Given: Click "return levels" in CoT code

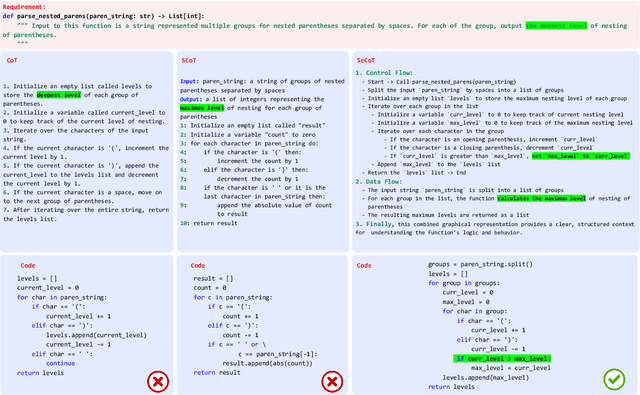Looking at the screenshot, I should tap(40, 373).
